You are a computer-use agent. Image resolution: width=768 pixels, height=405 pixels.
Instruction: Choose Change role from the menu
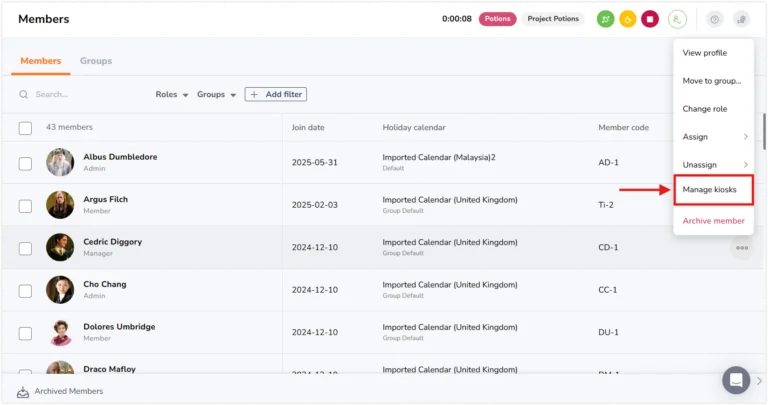tap(704, 109)
